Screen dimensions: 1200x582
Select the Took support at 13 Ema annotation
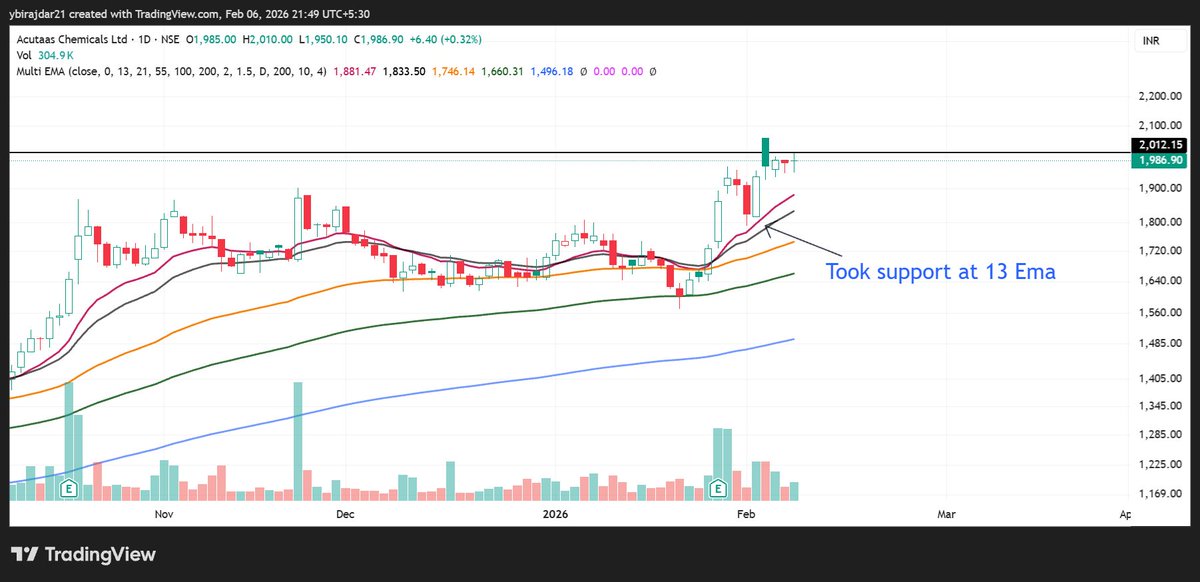click(x=940, y=271)
